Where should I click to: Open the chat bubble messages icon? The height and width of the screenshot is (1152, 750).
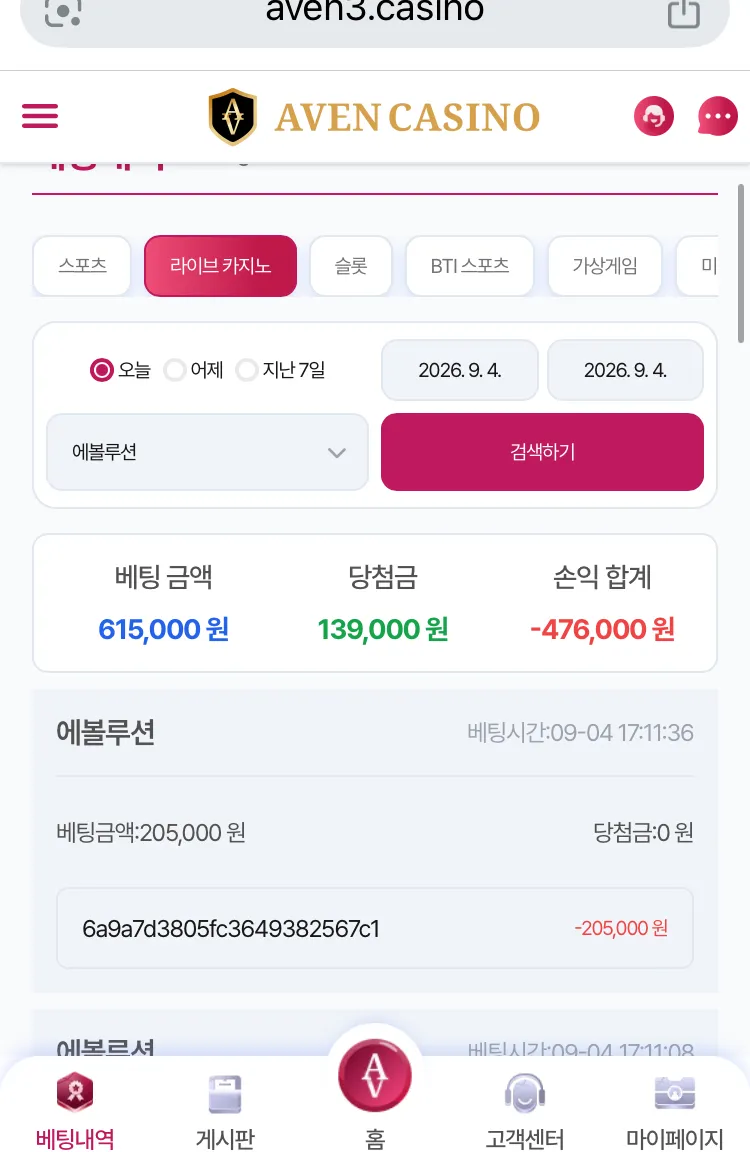718,116
